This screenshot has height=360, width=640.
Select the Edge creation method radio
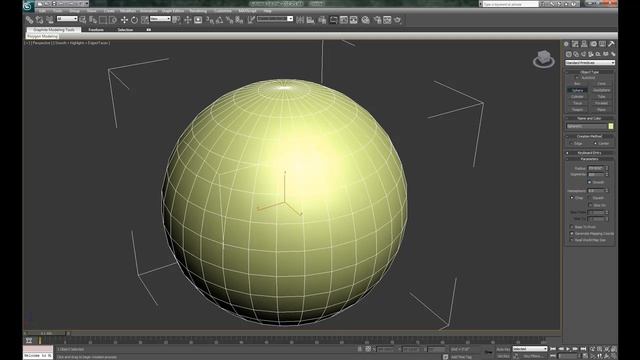pos(571,143)
